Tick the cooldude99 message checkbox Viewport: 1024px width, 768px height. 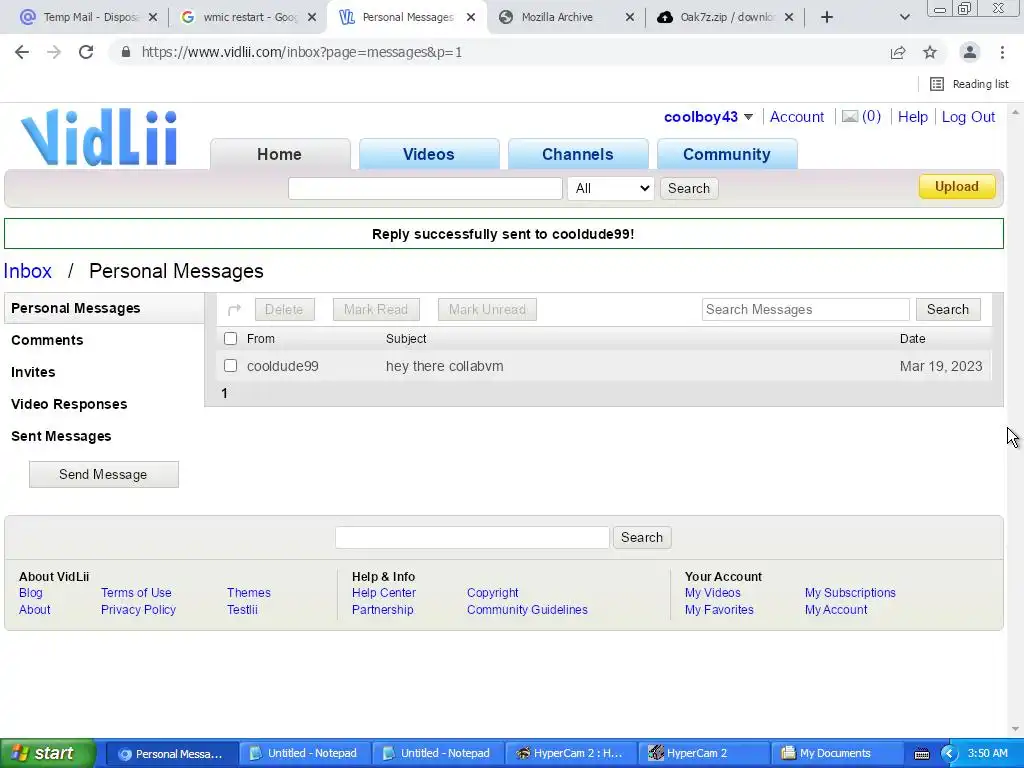[231, 366]
